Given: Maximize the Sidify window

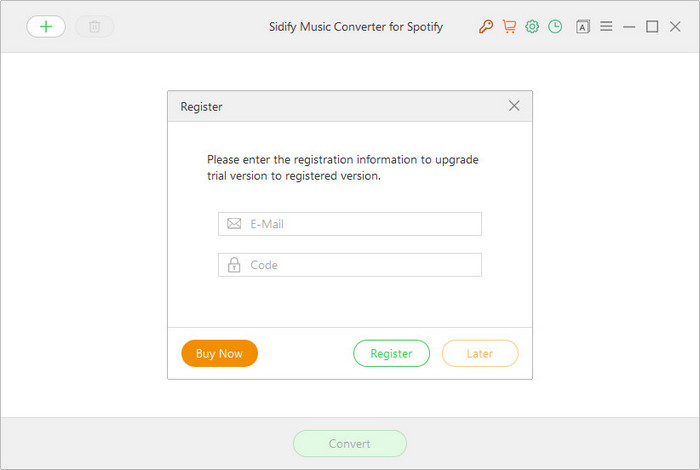Looking at the screenshot, I should coord(652,27).
